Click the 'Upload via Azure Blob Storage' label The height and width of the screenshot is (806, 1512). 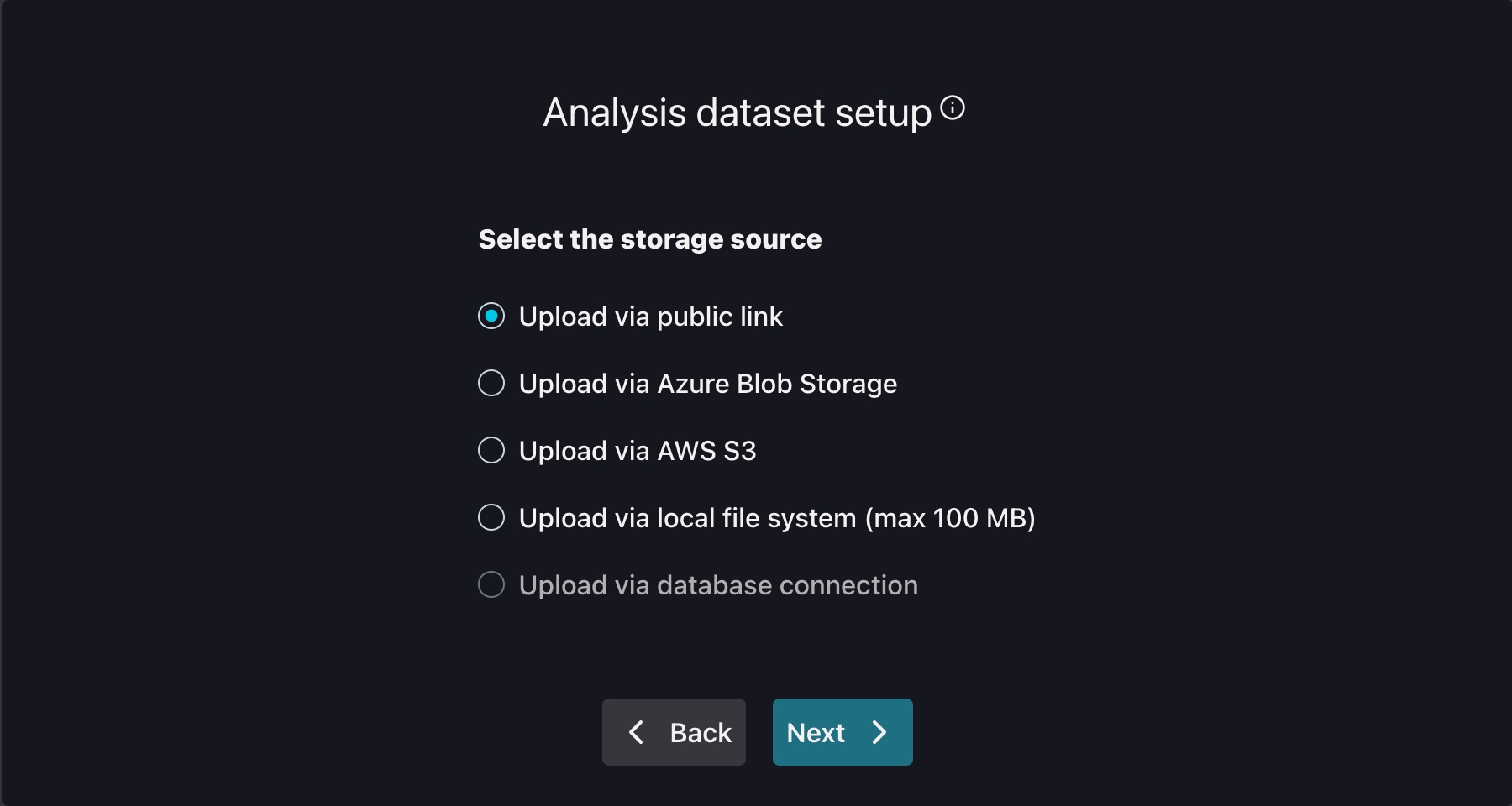pos(707,384)
